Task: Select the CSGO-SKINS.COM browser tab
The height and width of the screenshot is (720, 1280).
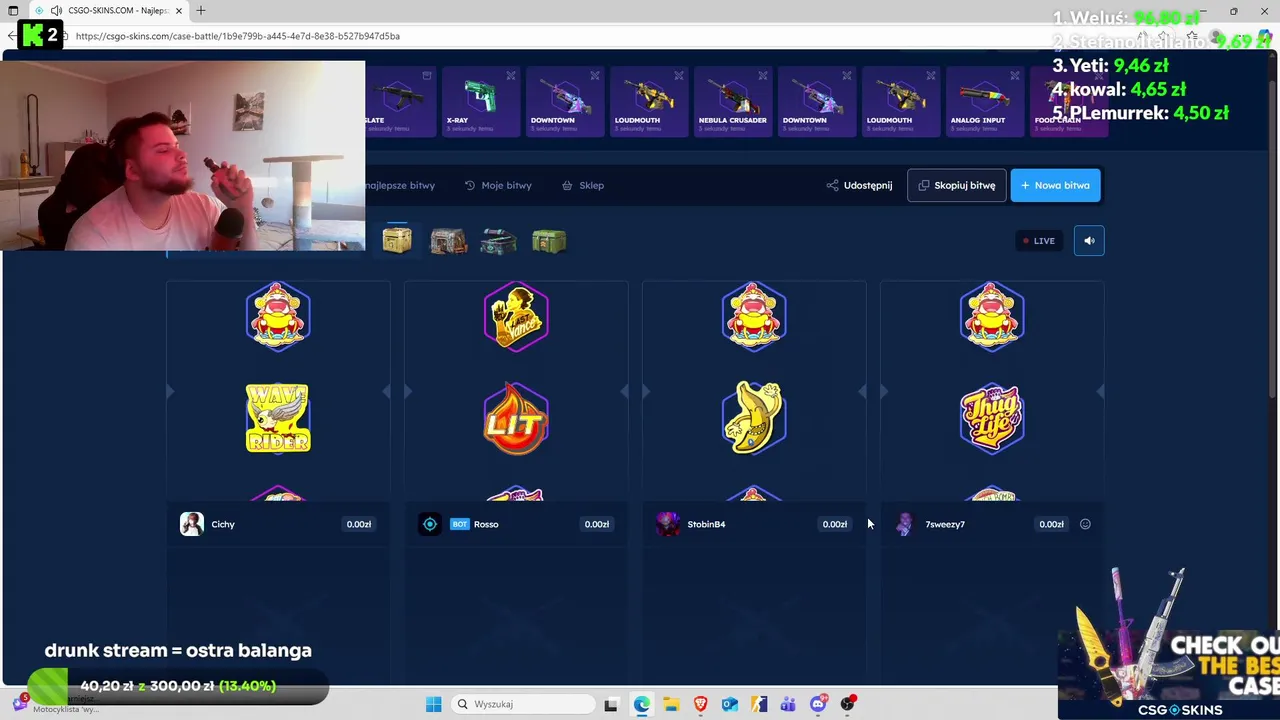Action: pos(110,10)
